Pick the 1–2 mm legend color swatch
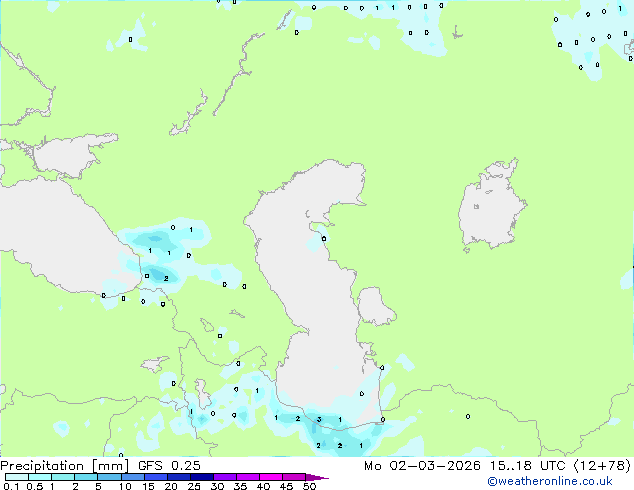The width and height of the screenshot is (634, 490). (x=63, y=477)
